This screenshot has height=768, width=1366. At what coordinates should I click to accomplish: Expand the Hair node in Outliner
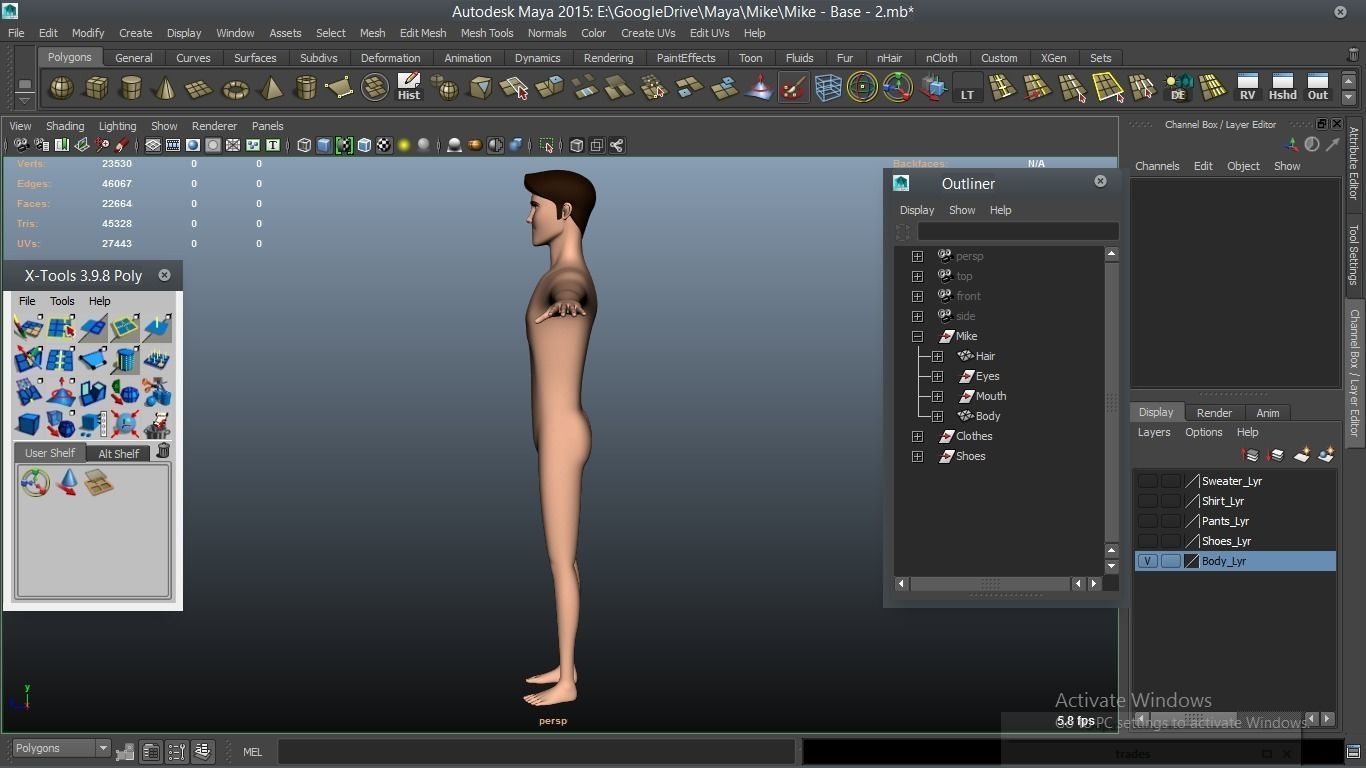(937, 356)
